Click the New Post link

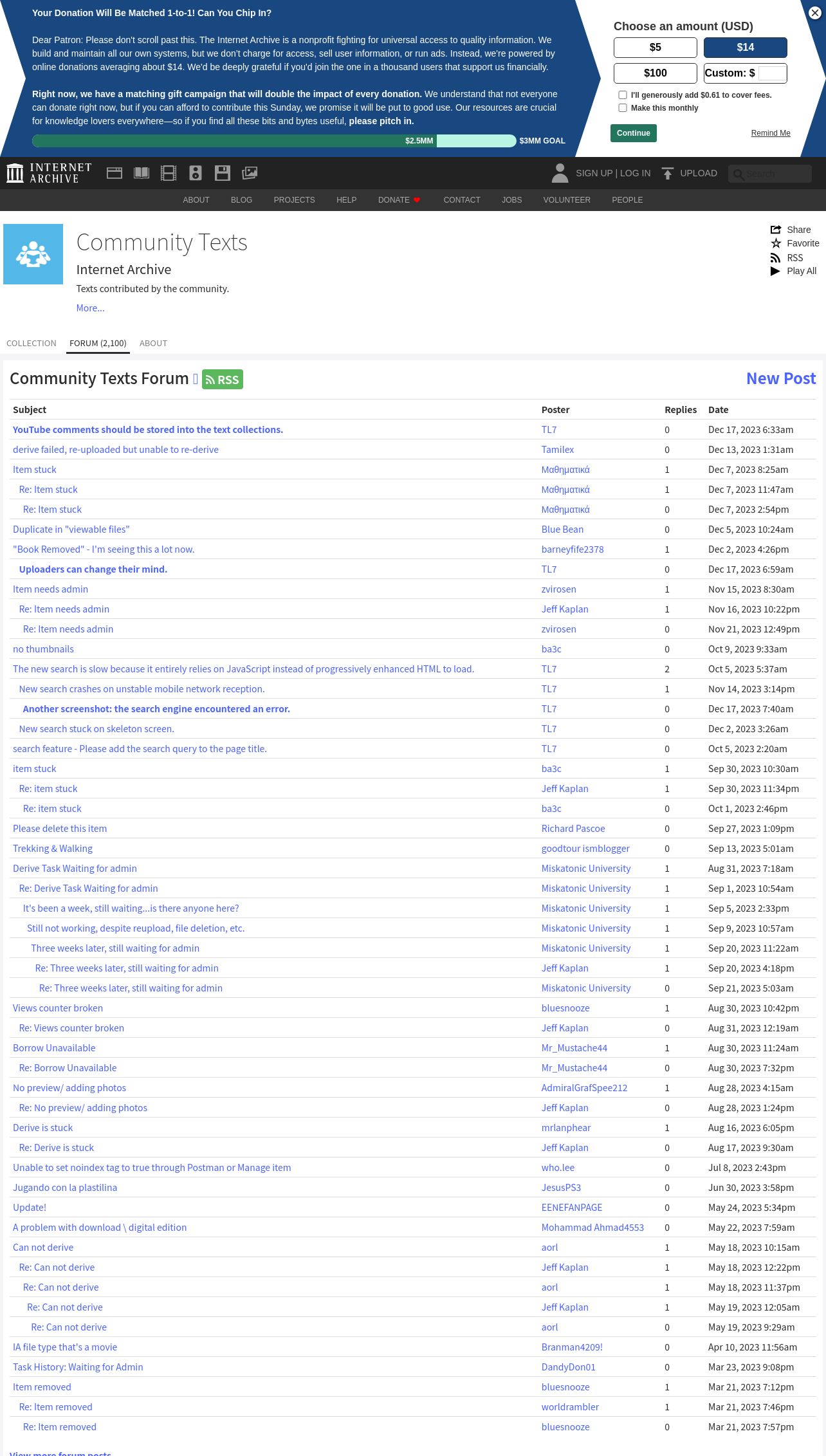click(781, 378)
